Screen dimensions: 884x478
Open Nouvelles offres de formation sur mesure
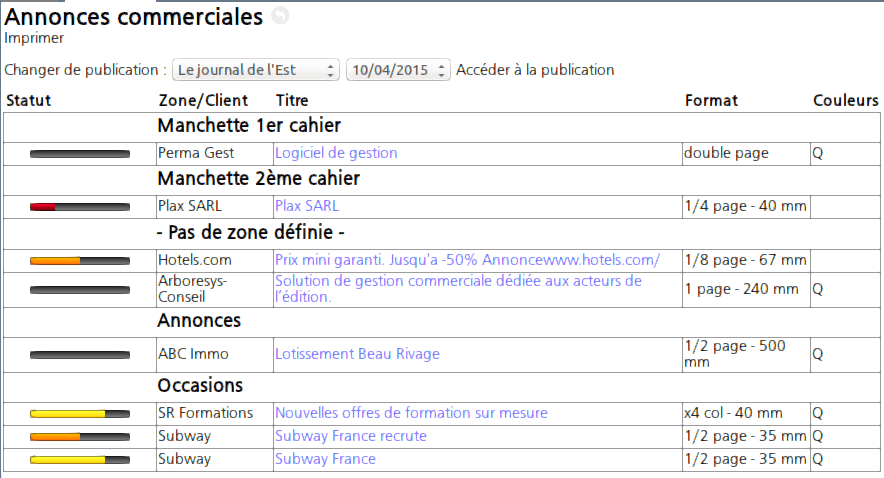[411, 413]
